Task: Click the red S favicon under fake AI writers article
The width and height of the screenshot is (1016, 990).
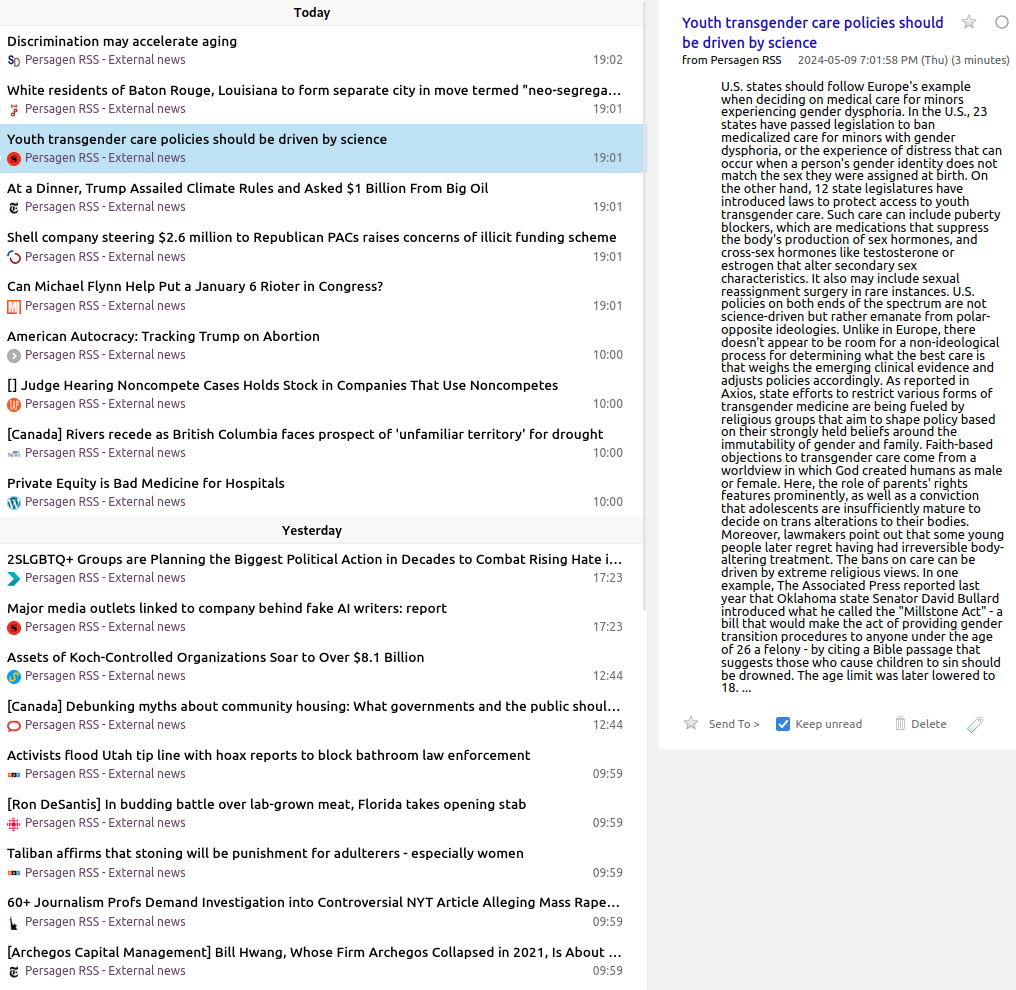Action: point(14,628)
